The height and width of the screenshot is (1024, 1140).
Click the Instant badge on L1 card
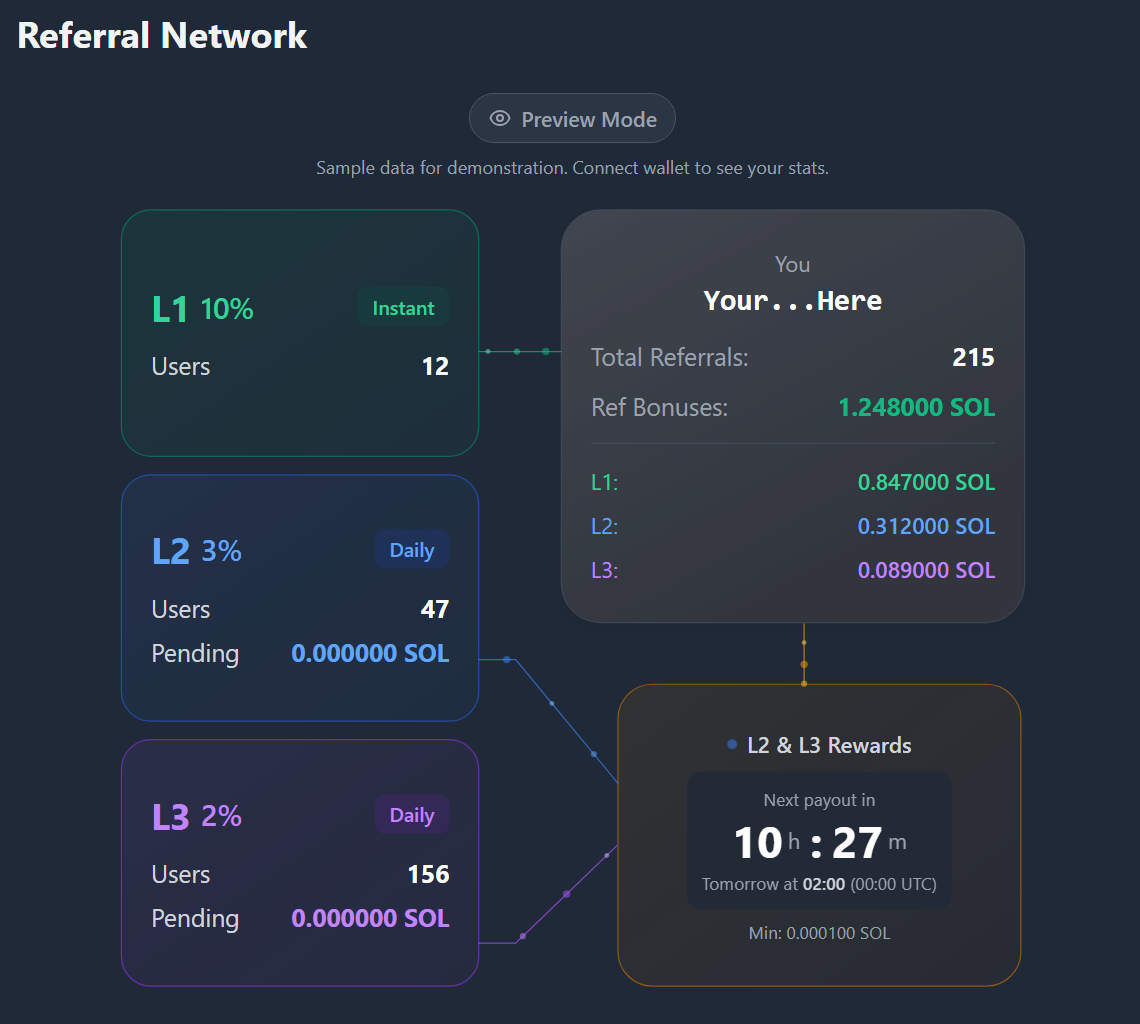tap(404, 308)
